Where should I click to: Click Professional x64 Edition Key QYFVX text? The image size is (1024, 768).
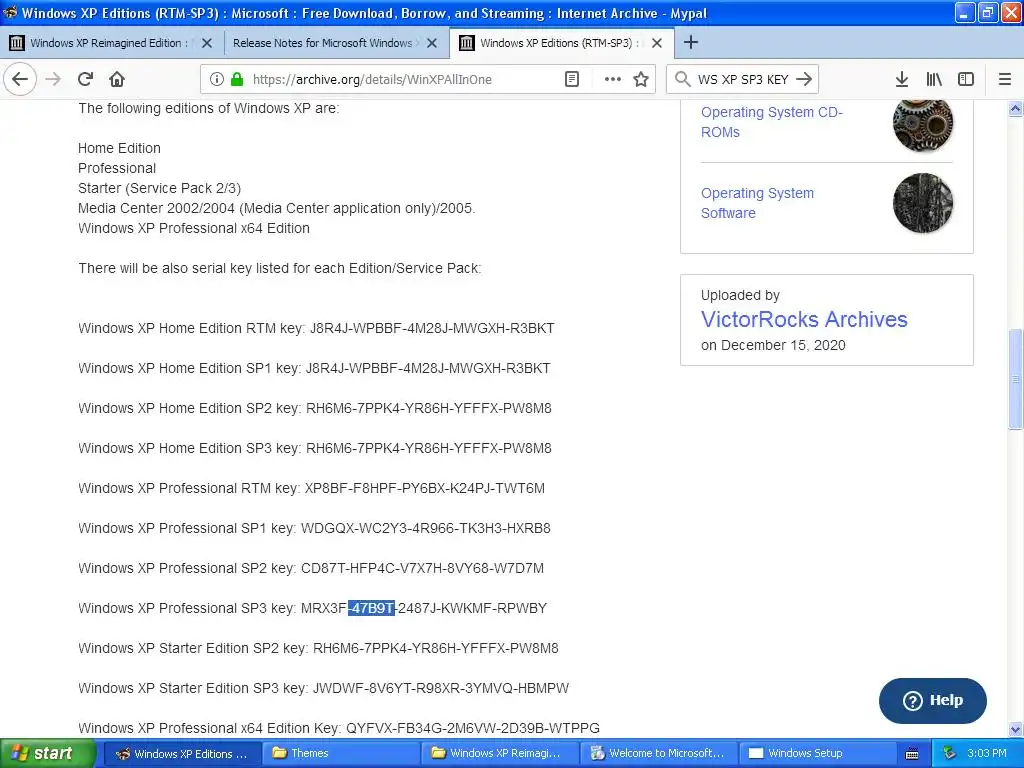(472, 728)
